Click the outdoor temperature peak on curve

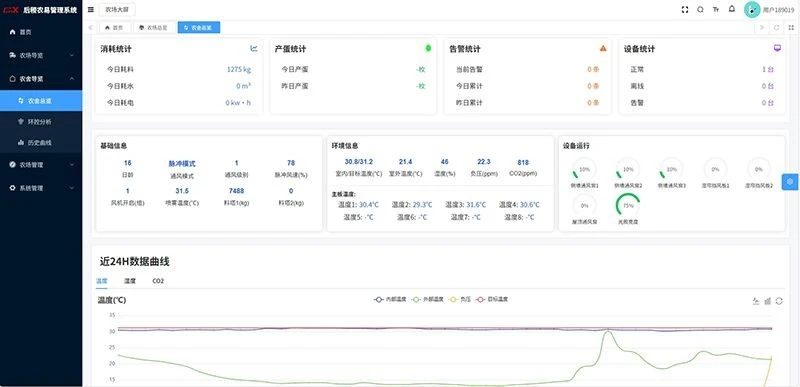click(608, 332)
